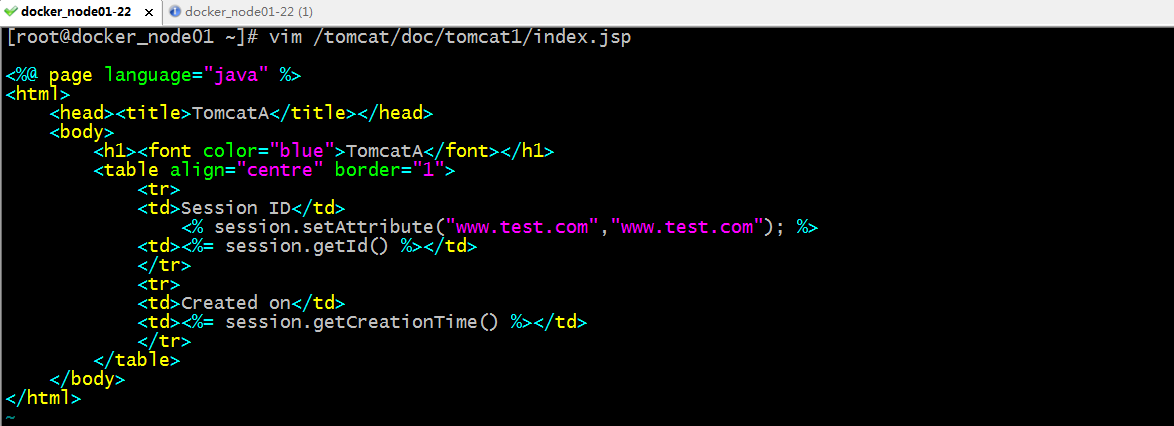This screenshot has height=426, width=1174.
Task: Click the "session.setAttribute" line
Action: (x=500, y=228)
